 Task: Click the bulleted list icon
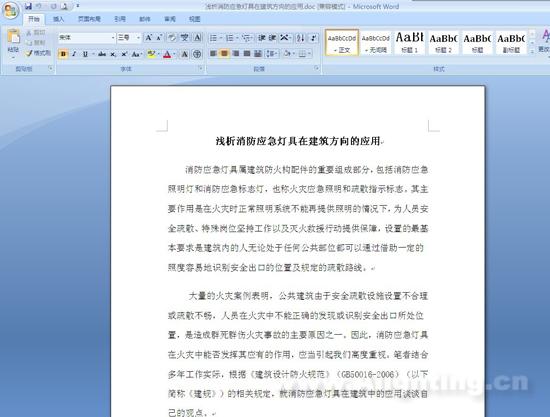[213, 38]
